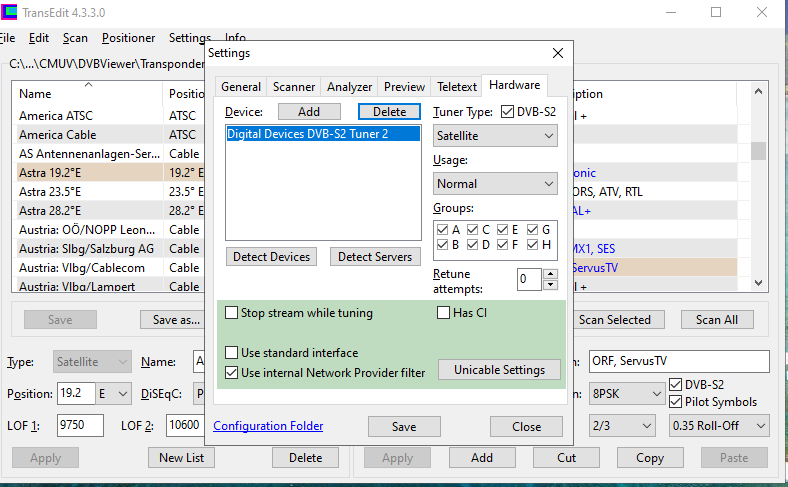The image size is (788, 487).
Task: Open the Positioner menu
Action: (128, 38)
